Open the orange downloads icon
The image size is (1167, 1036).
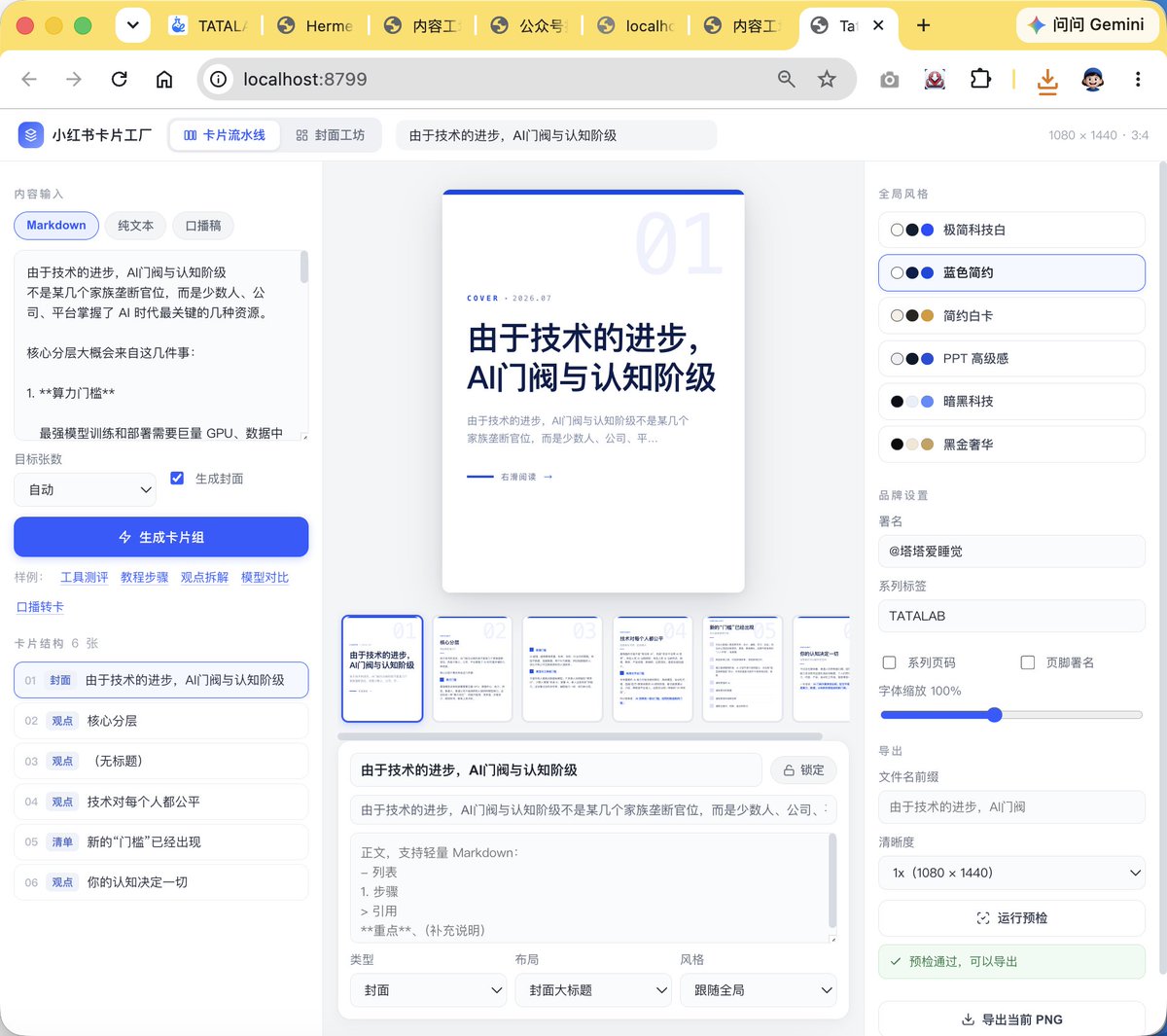tap(1047, 81)
